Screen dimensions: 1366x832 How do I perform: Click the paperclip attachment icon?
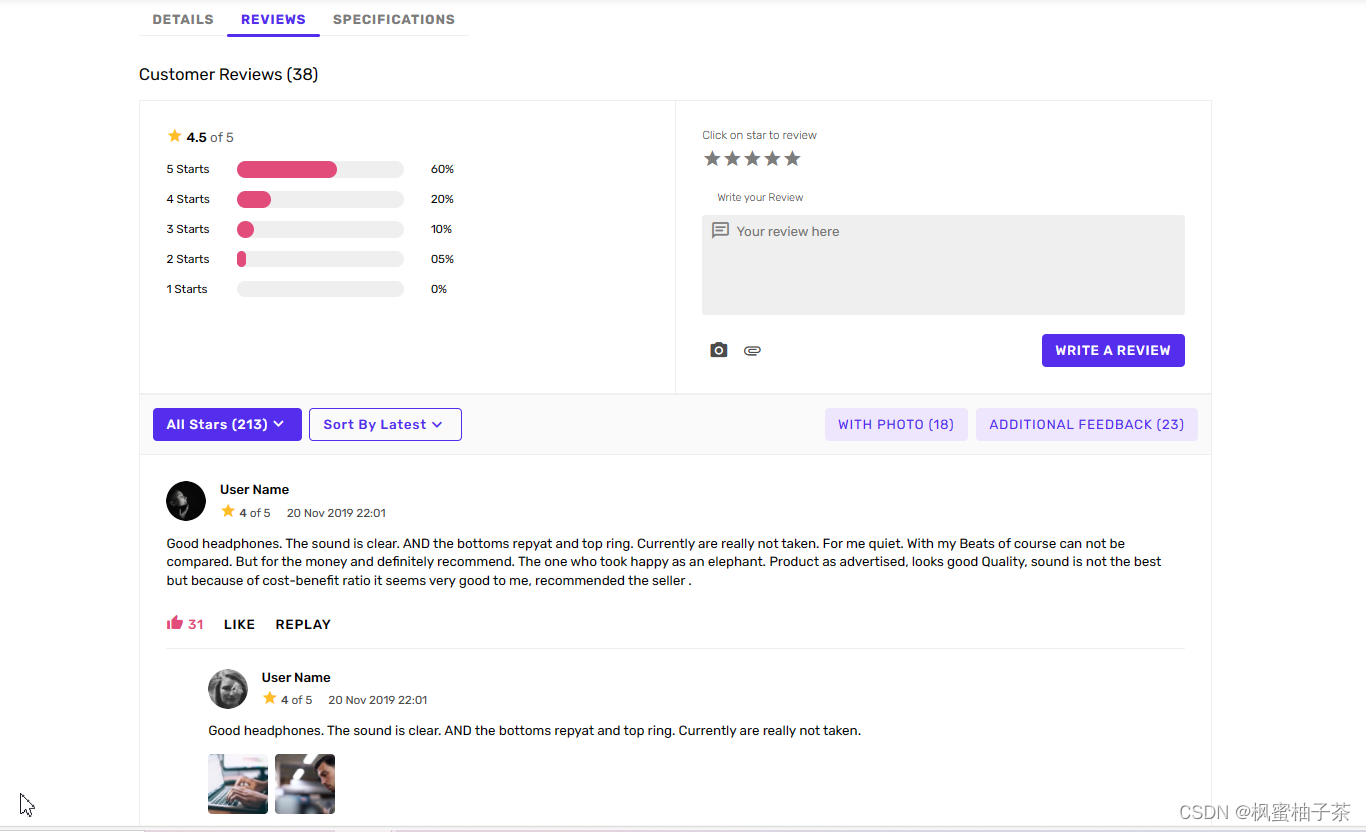tap(752, 350)
